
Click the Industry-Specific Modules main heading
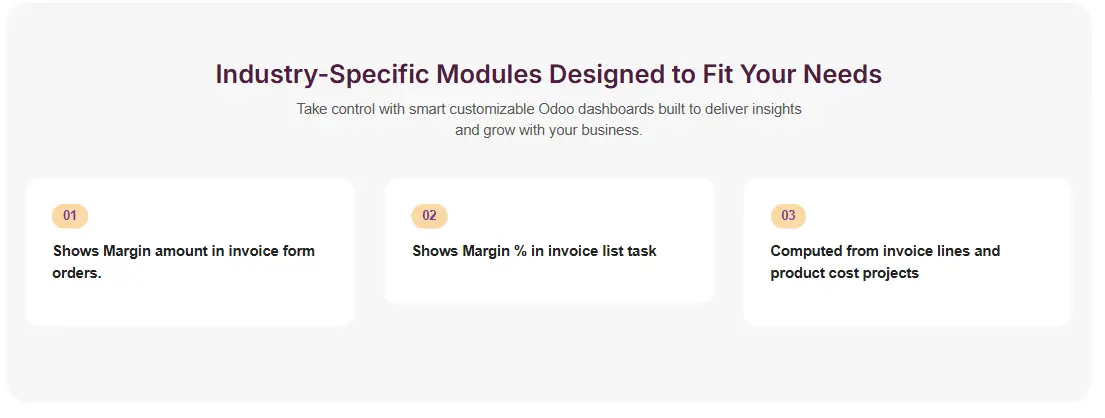click(548, 75)
